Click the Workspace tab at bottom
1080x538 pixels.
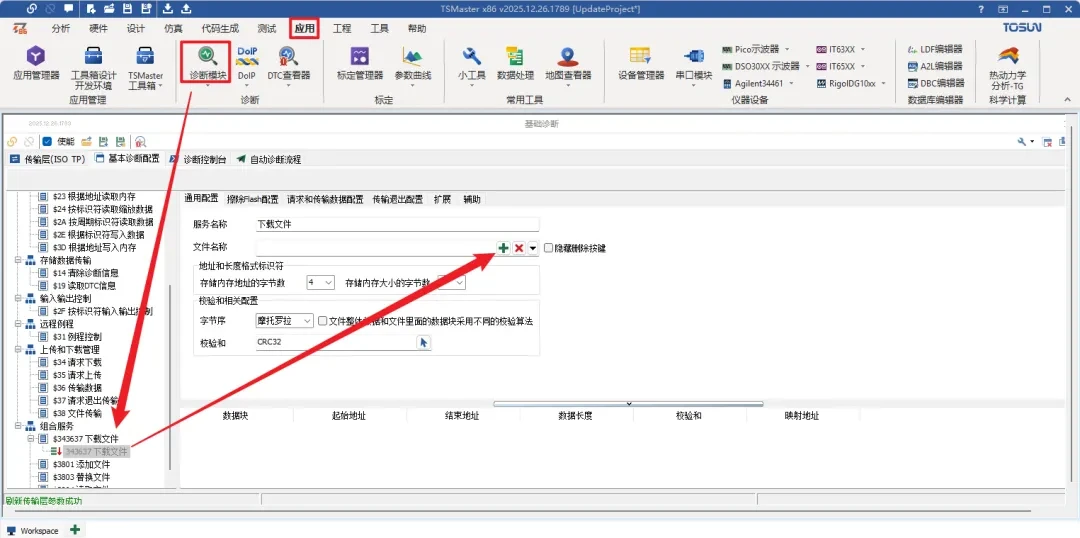33,531
